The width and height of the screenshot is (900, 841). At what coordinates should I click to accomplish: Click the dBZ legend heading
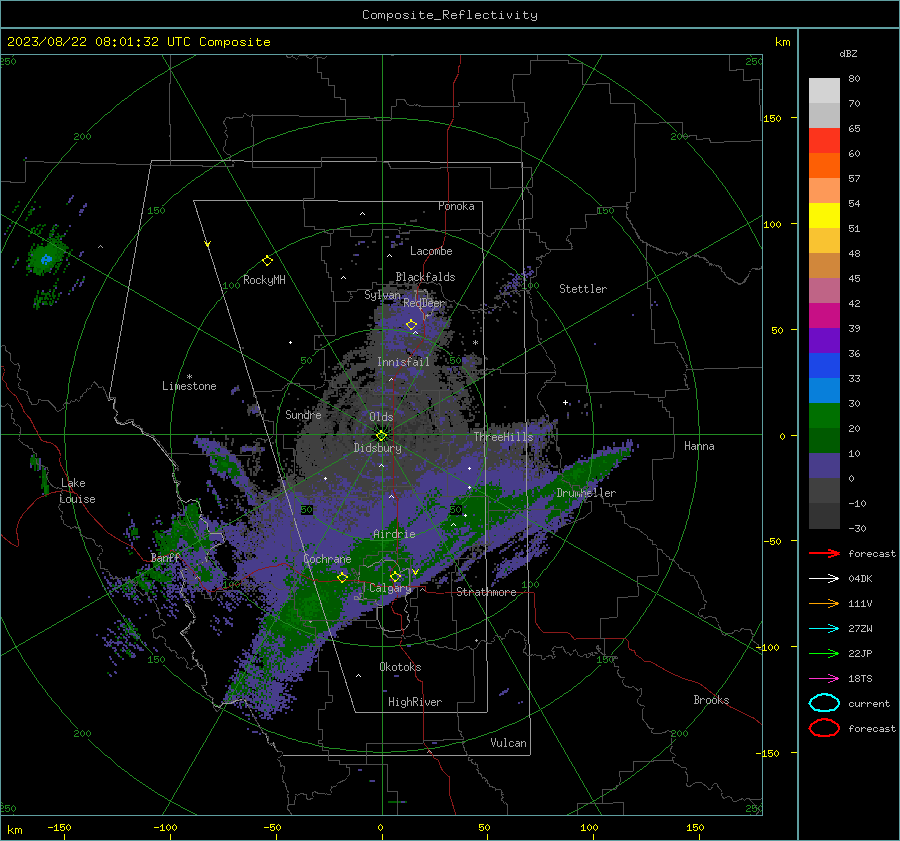coord(848,54)
